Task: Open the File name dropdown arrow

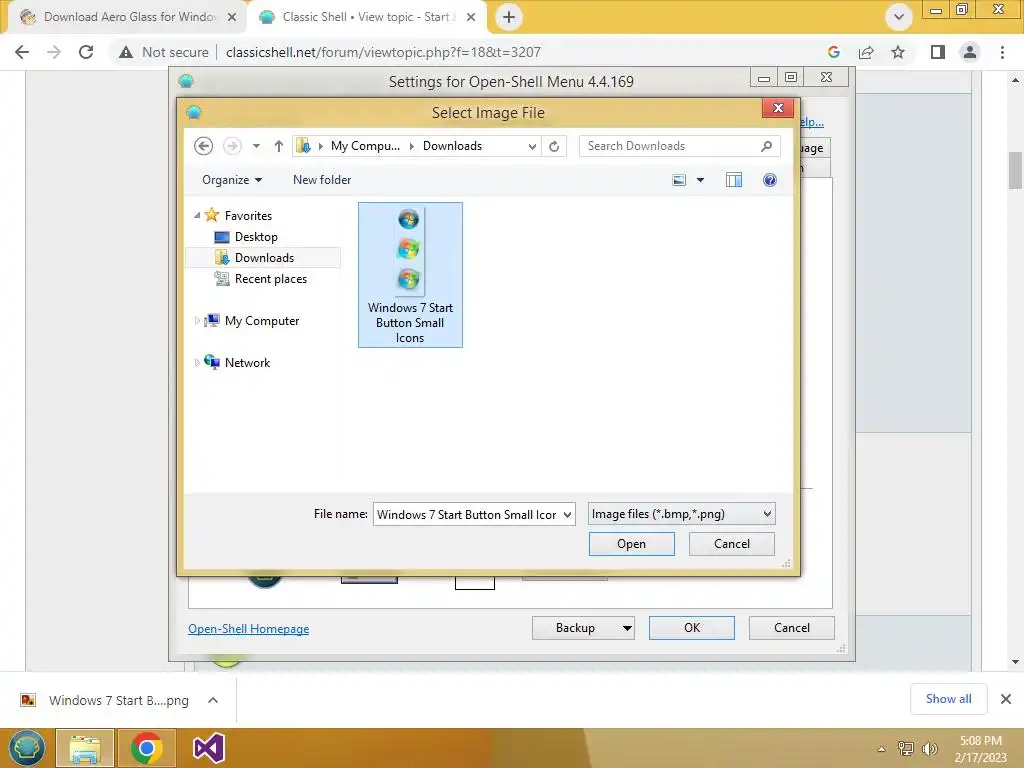Action: pyautogui.click(x=568, y=515)
